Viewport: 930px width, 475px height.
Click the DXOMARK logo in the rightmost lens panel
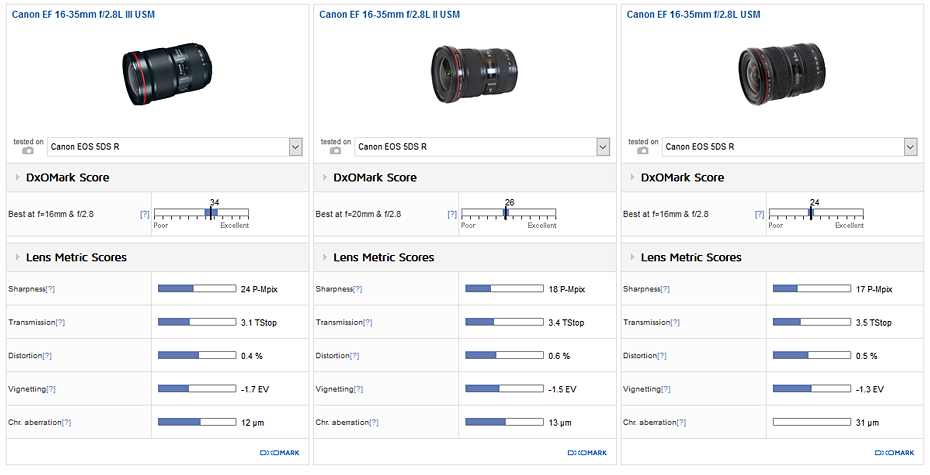pos(893,453)
